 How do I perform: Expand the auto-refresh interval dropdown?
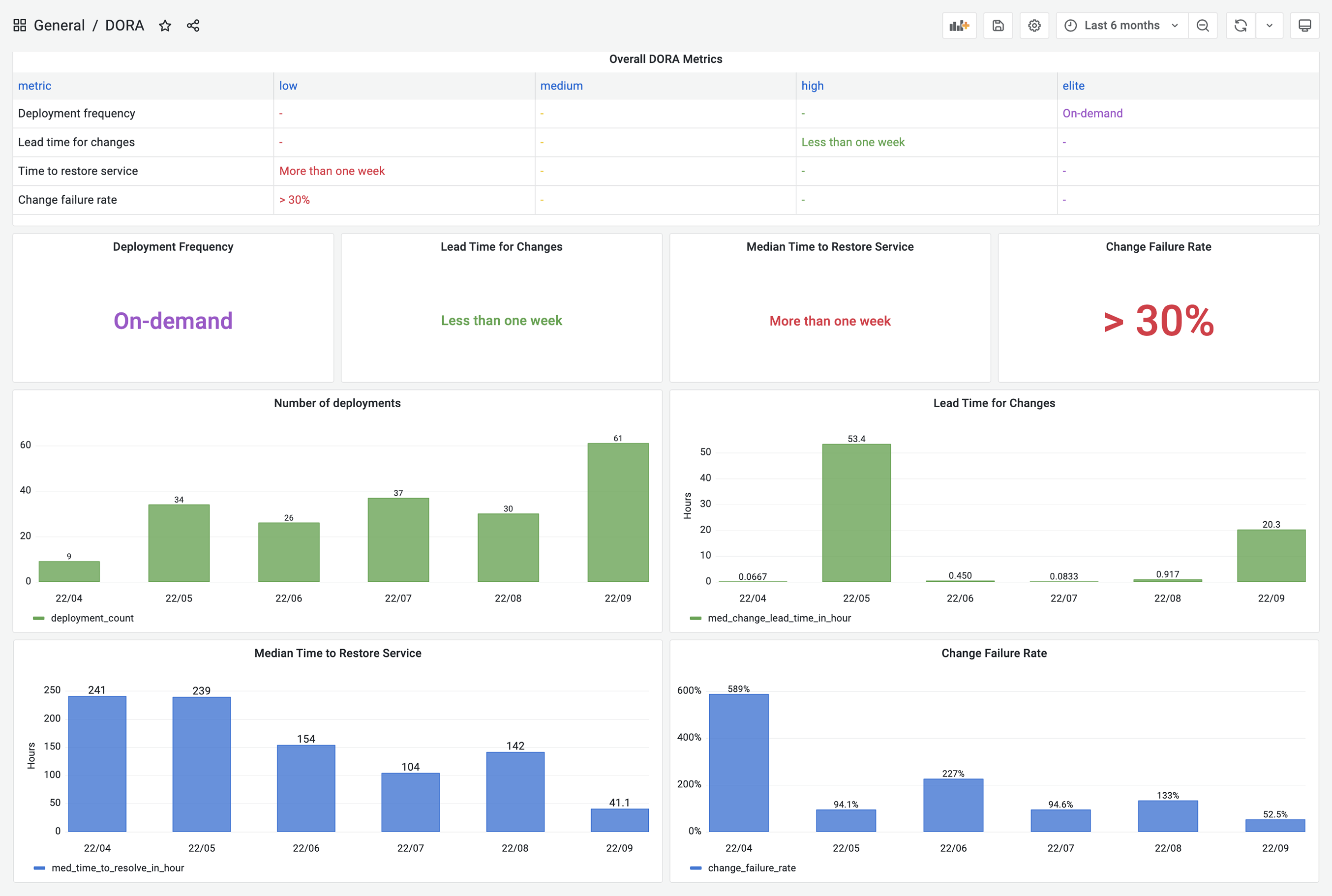[x=1270, y=25]
